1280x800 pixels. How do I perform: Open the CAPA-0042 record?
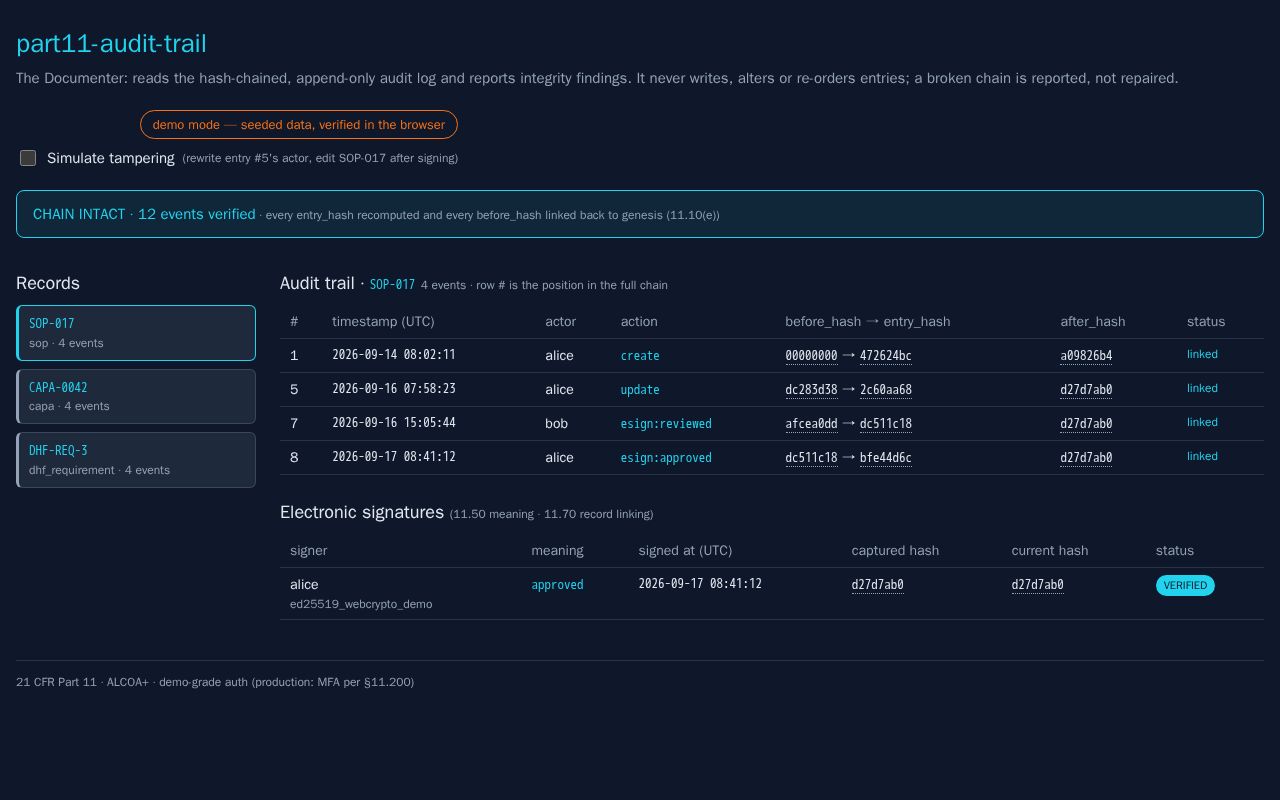(136, 396)
